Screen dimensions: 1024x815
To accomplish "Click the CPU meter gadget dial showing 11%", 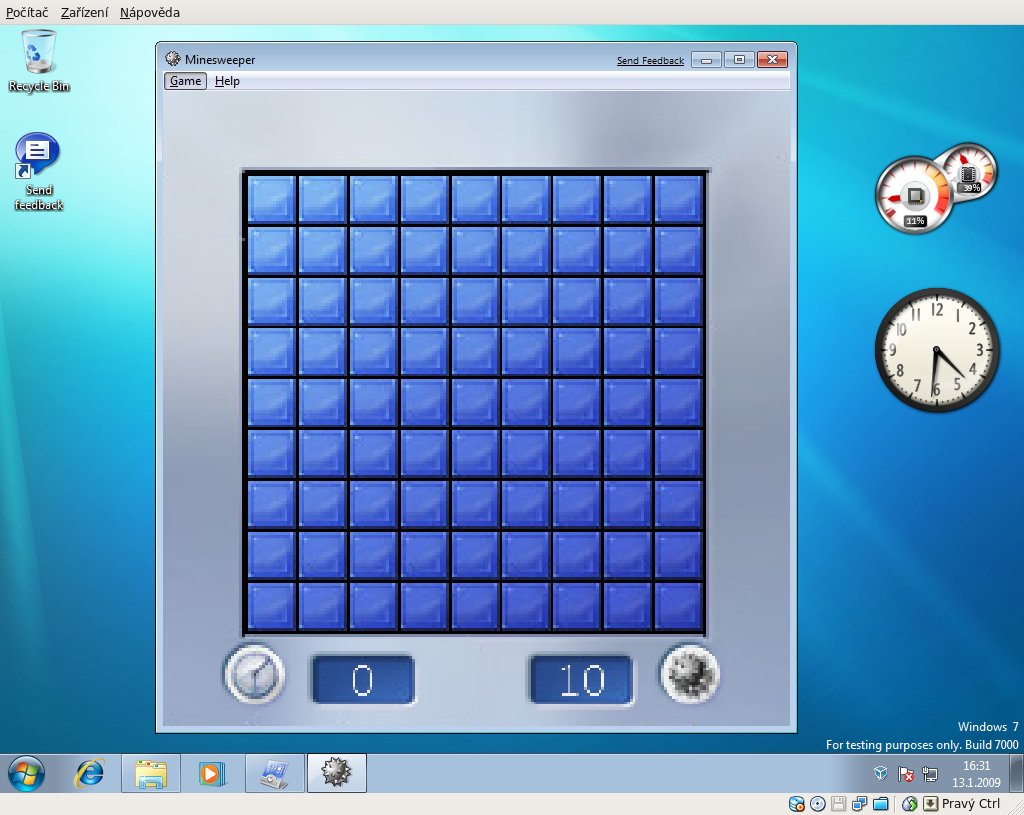I will pyautogui.click(x=914, y=195).
